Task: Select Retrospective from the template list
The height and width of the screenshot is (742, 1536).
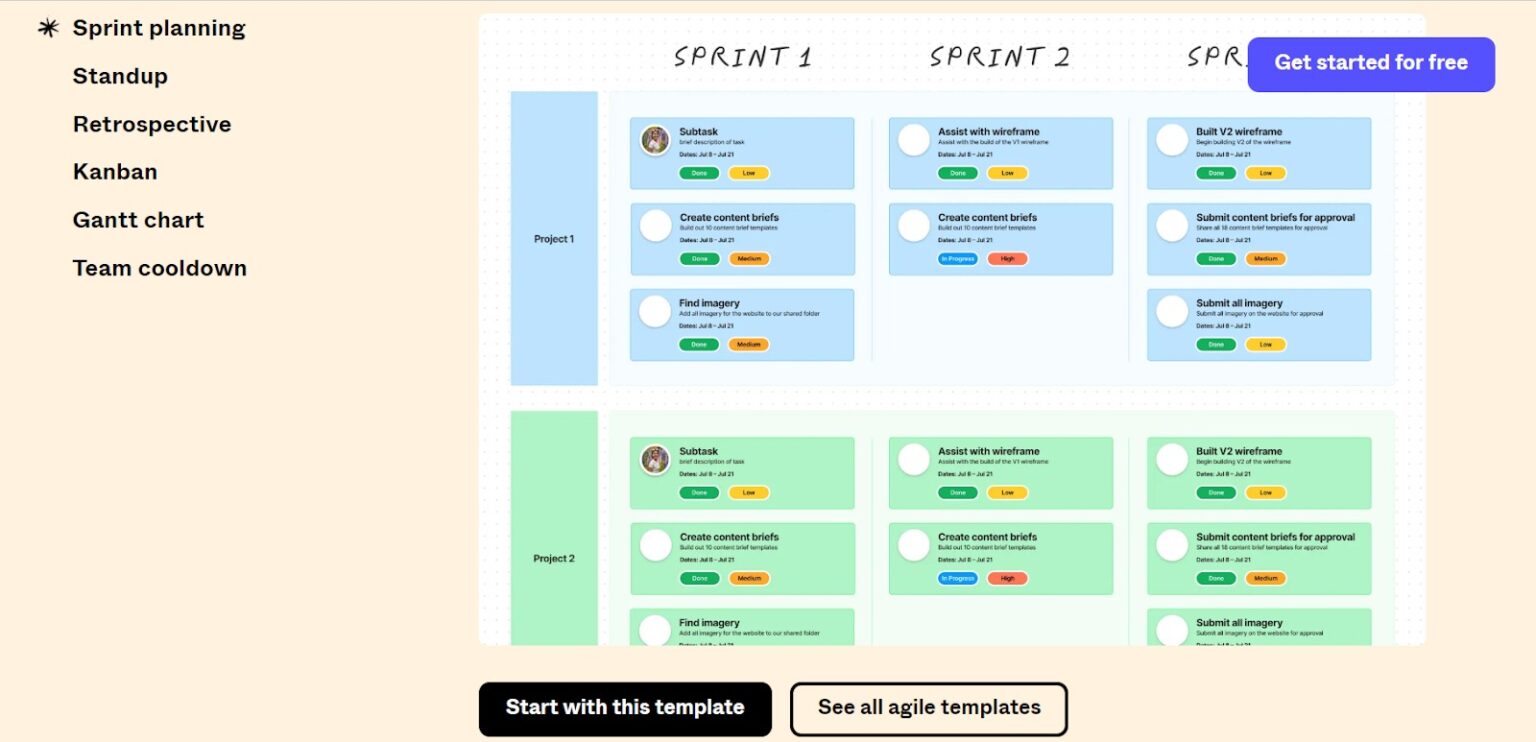Action: [x=152, y=124]
